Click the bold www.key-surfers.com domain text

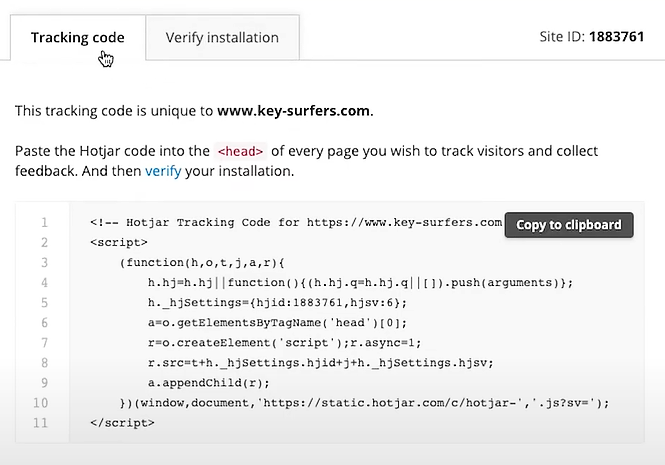tap(293, 111)
